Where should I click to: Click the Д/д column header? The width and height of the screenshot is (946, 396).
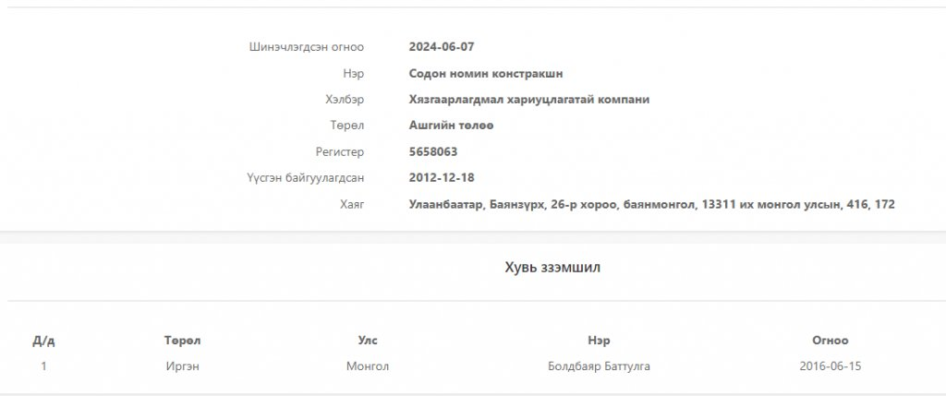pos(43,341)
